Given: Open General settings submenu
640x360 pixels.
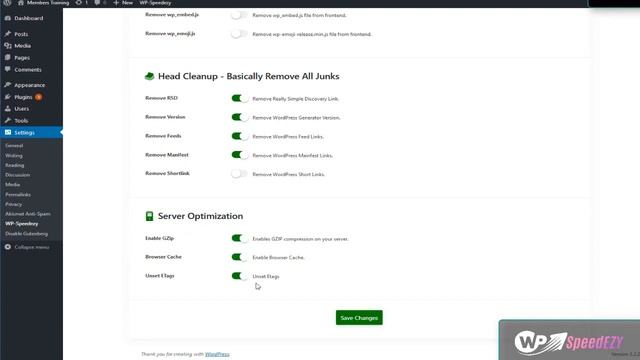Looking at the screenshot, I should click(x=14, y=146).
